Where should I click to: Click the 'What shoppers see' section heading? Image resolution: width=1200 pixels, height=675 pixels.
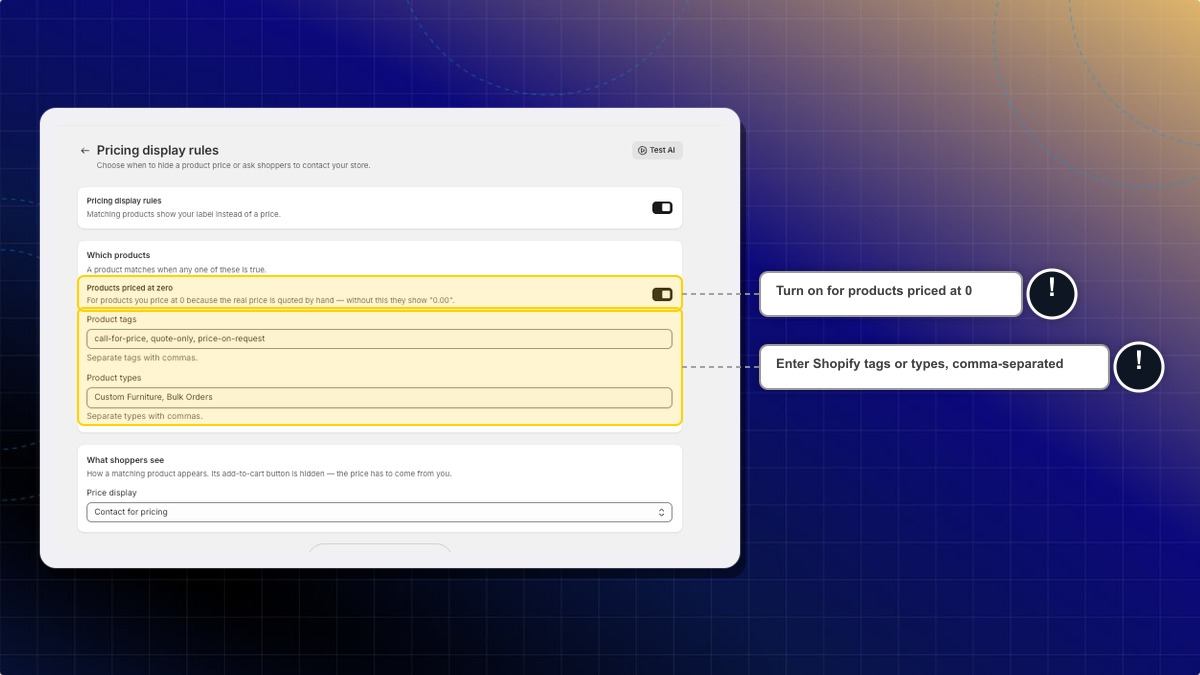125,460
